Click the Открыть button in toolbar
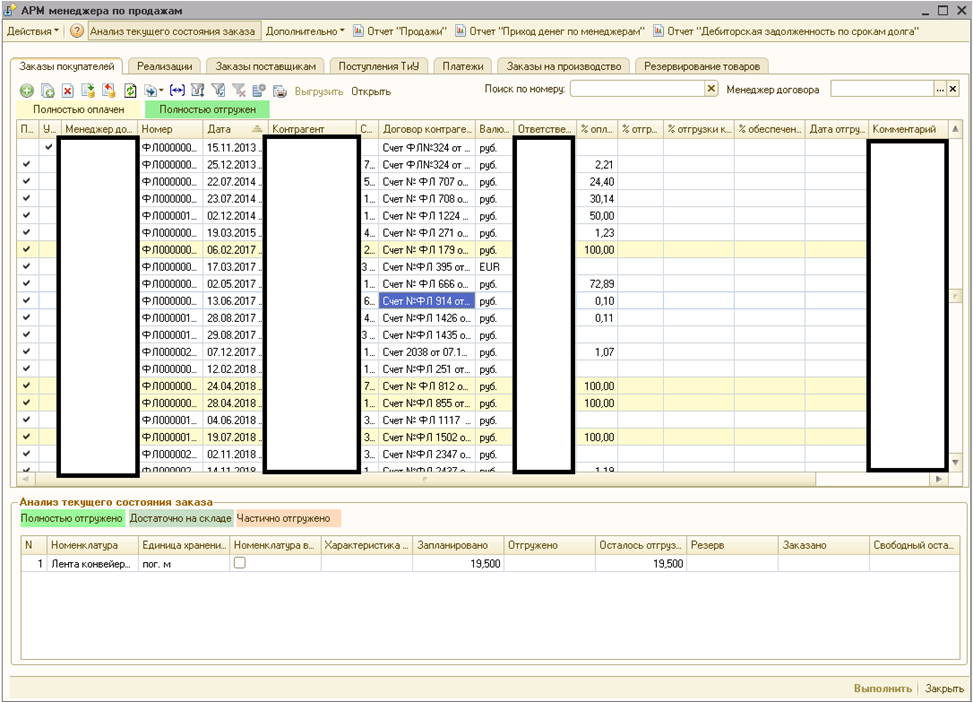The image size is (973, 702). pyautogui.click(x=371, y=91)
